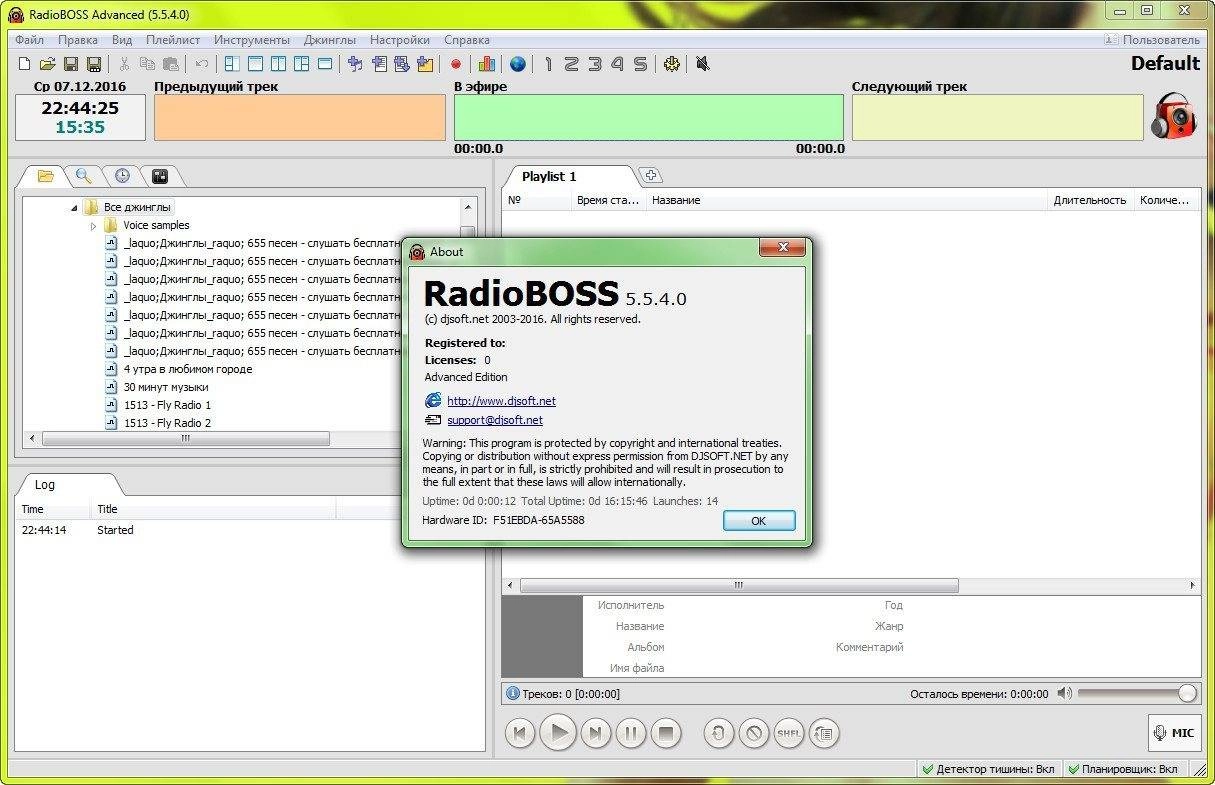Open a playlist with the folder icon

tap(47, 64)
